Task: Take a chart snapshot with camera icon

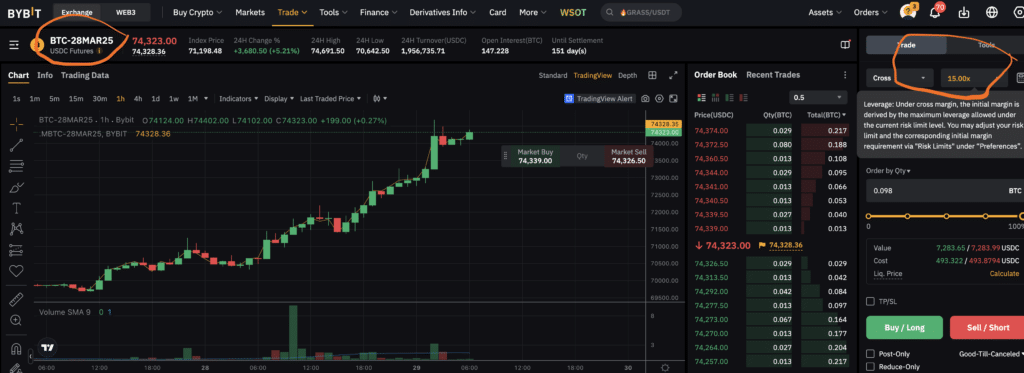Action: coord(645,99)
